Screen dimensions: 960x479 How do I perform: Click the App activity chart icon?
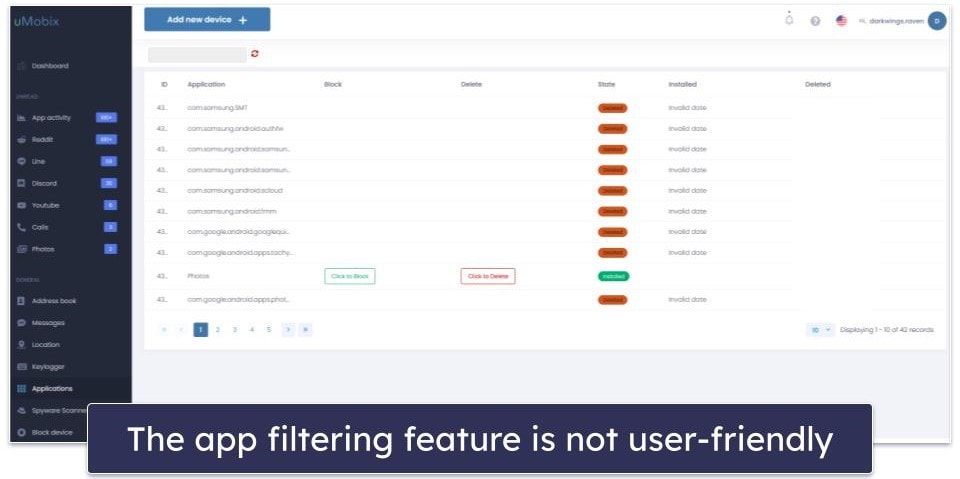coord(21,118)
